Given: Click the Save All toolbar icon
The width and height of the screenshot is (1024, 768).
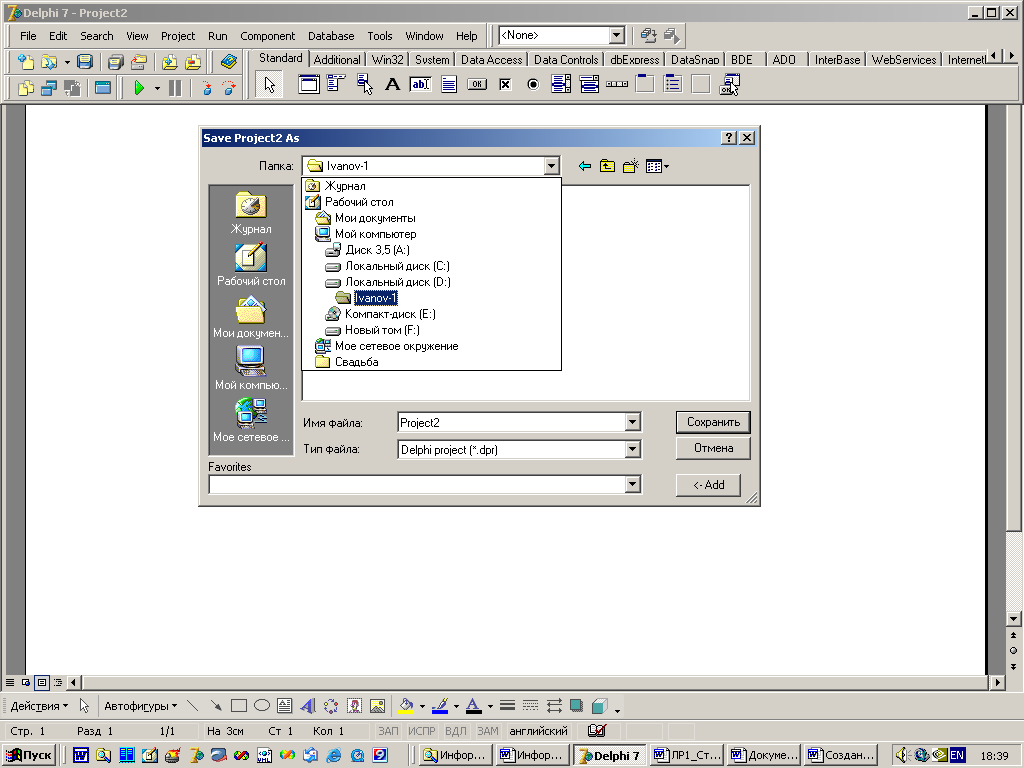Looking at the screenshot, I should (x=116, y=62).
